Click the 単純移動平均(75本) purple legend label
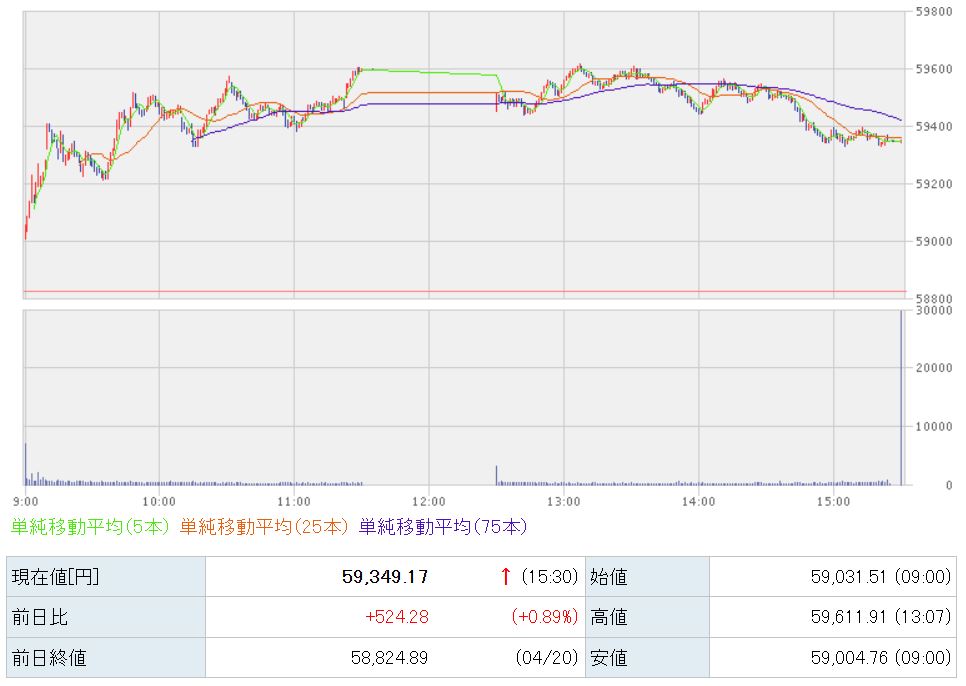Screen dimensions: 966x686 point(442,526)
